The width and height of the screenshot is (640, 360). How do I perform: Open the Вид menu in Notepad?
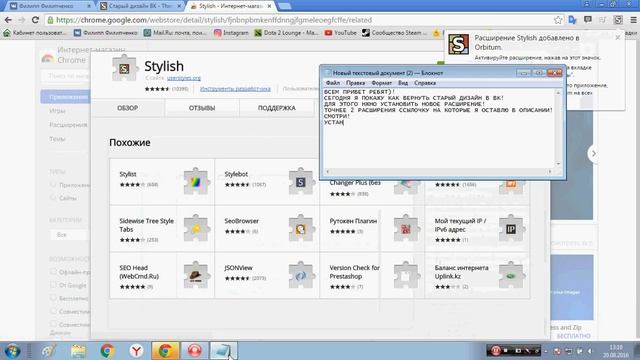403,83
